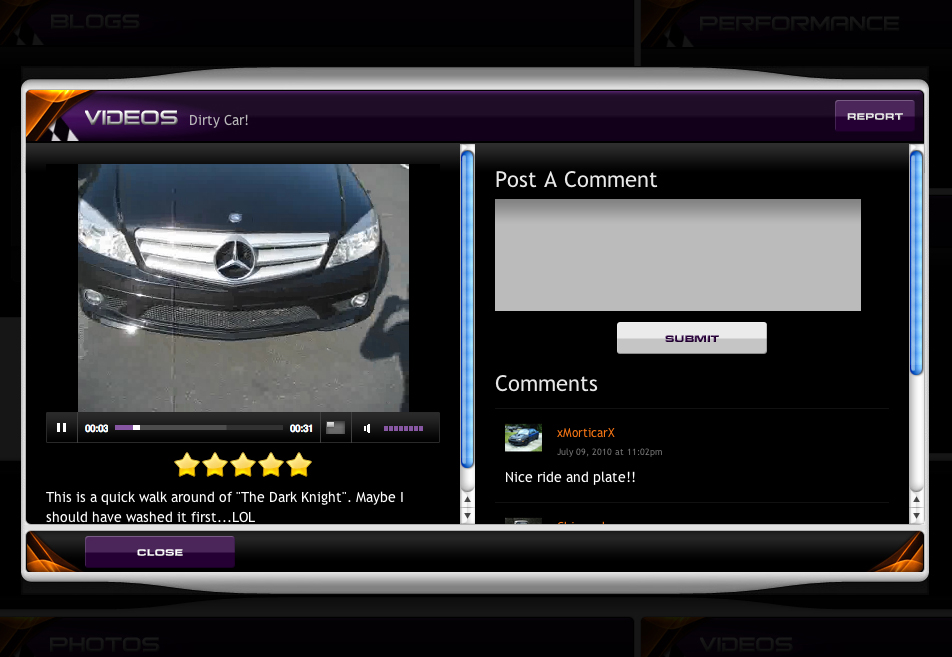The height and width of the screenshot is (657, 952).
Task: Rate video with the fourth star
Action: click(x=271, y=465)
